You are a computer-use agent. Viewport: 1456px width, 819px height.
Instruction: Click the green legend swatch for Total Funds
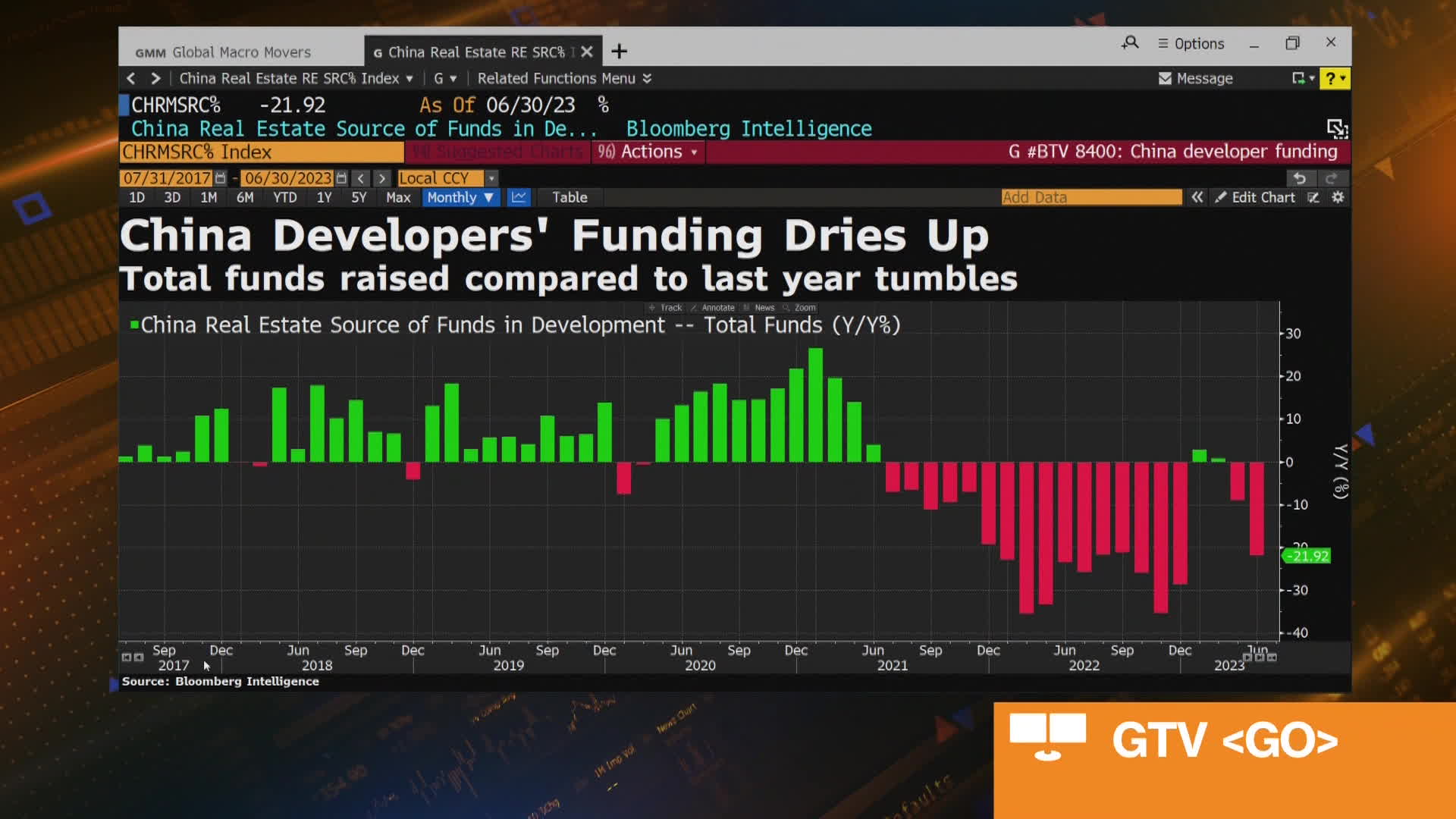coord(135,325)
